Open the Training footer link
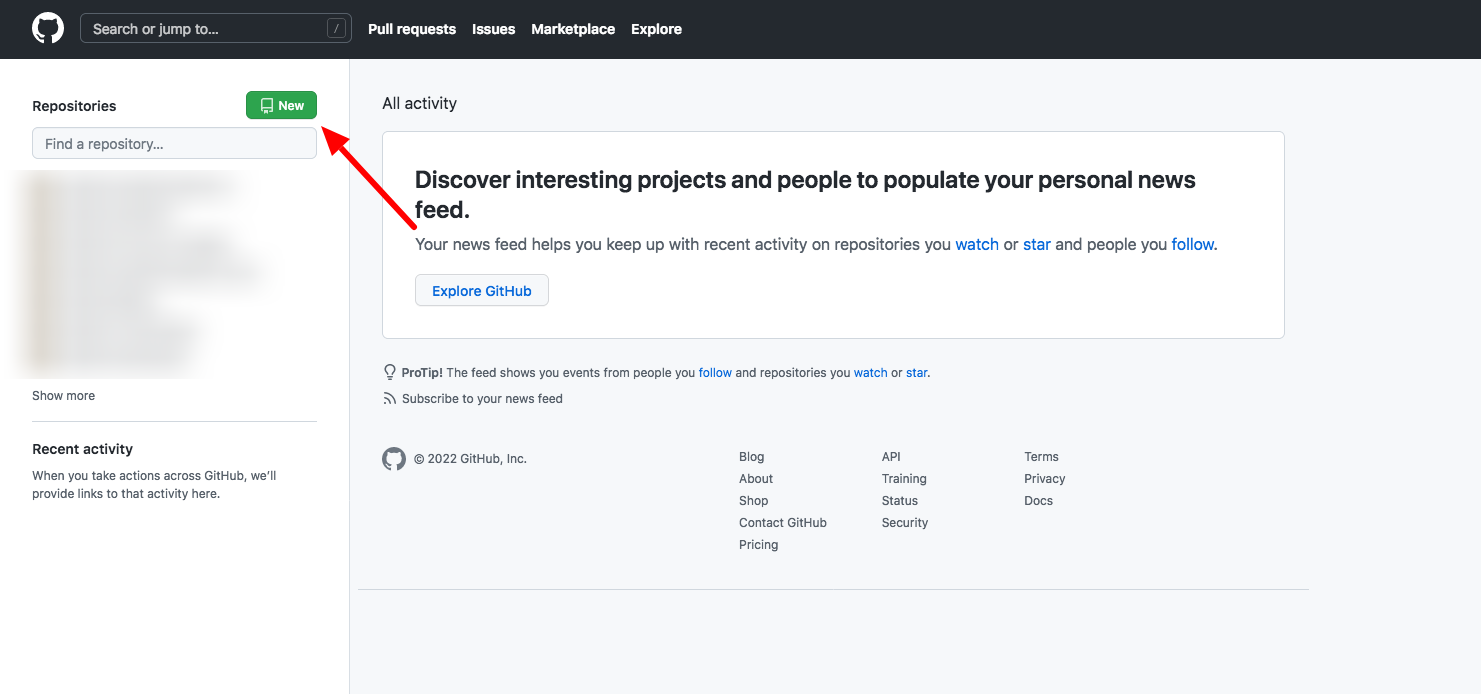The height and width of the screenshot is (694, 1481). (x=904, y=479)
